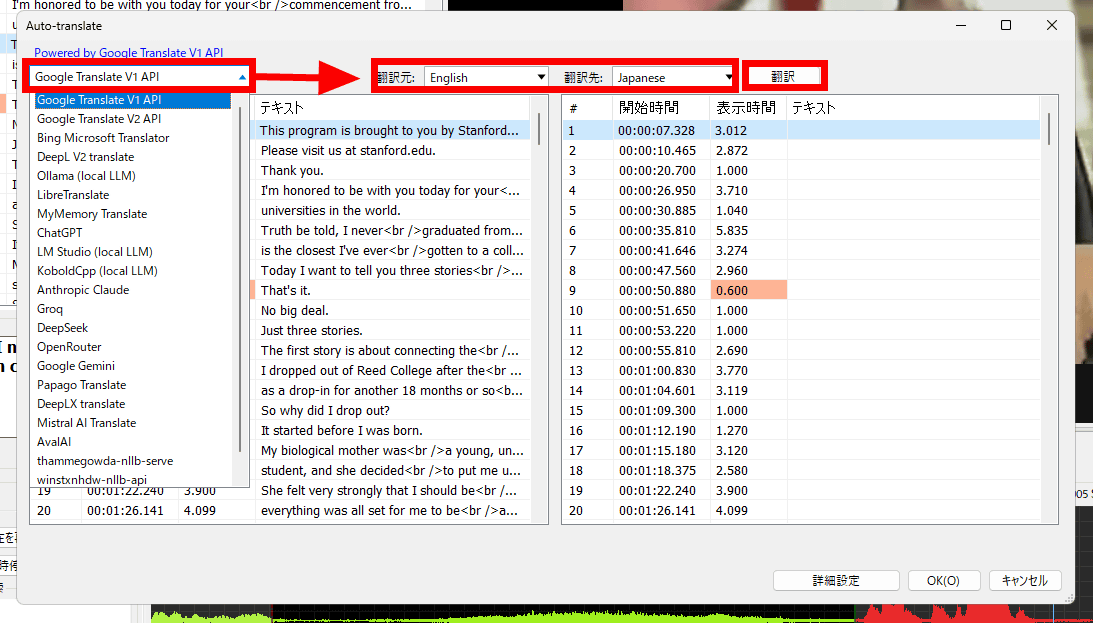Choose AvalAI engine
This screenshot has width=1093, height=623.
point(54,442)
